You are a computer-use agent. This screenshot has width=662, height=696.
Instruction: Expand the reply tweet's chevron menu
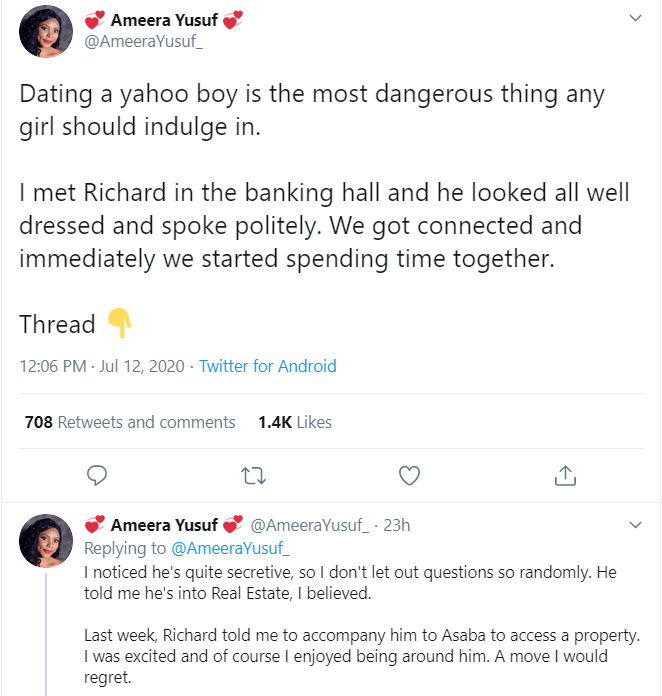click(x=634, y=524)
